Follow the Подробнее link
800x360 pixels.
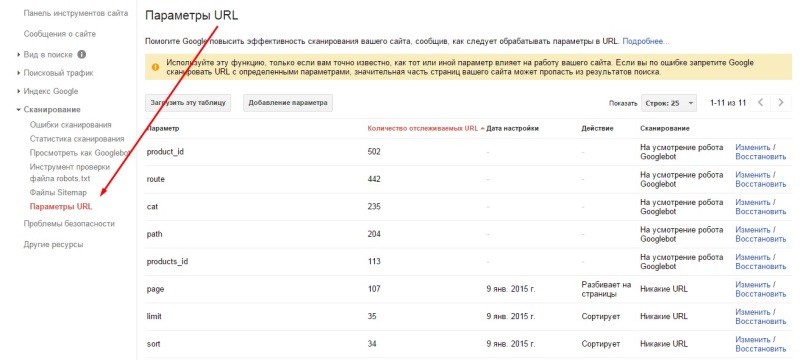coord(645,41)
